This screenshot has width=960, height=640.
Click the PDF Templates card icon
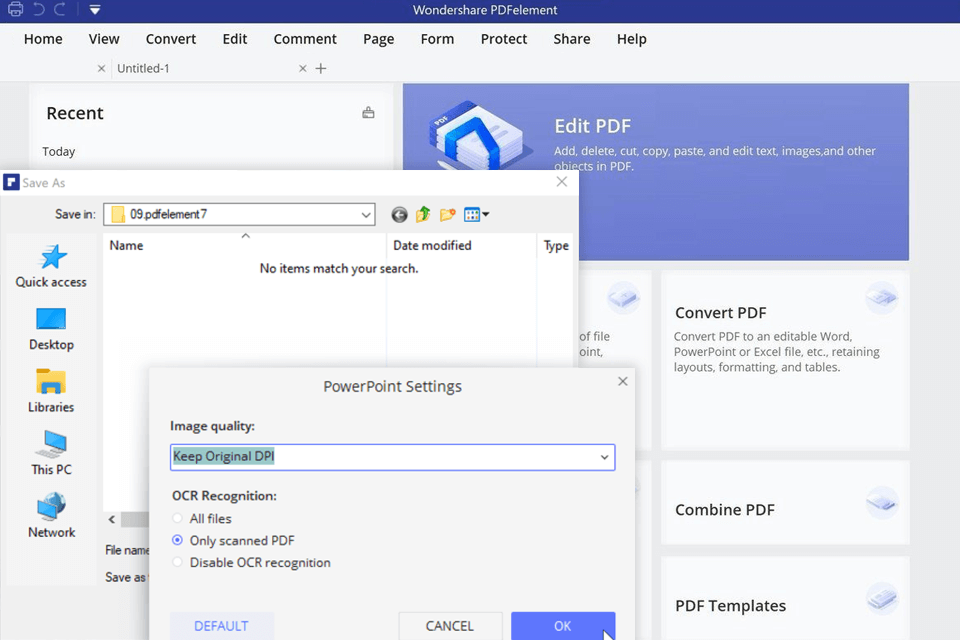tap(882, 598)
